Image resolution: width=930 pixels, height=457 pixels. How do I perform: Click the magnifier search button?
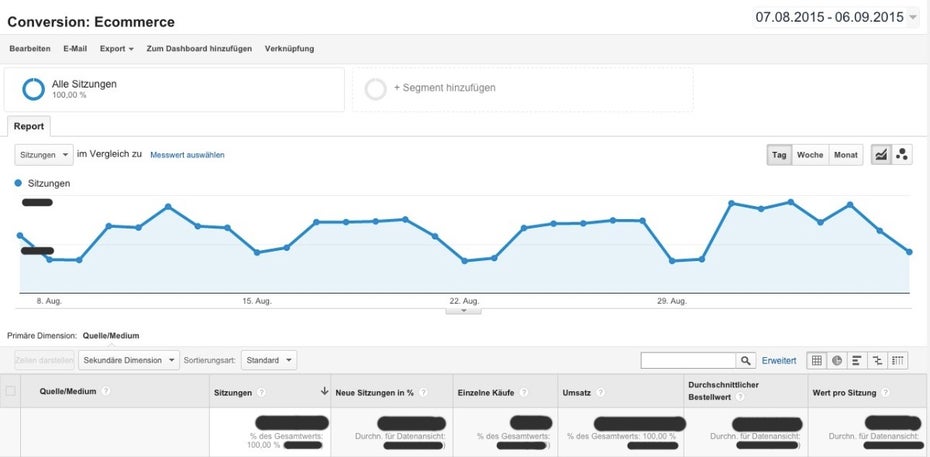click(x=746, y=360)
